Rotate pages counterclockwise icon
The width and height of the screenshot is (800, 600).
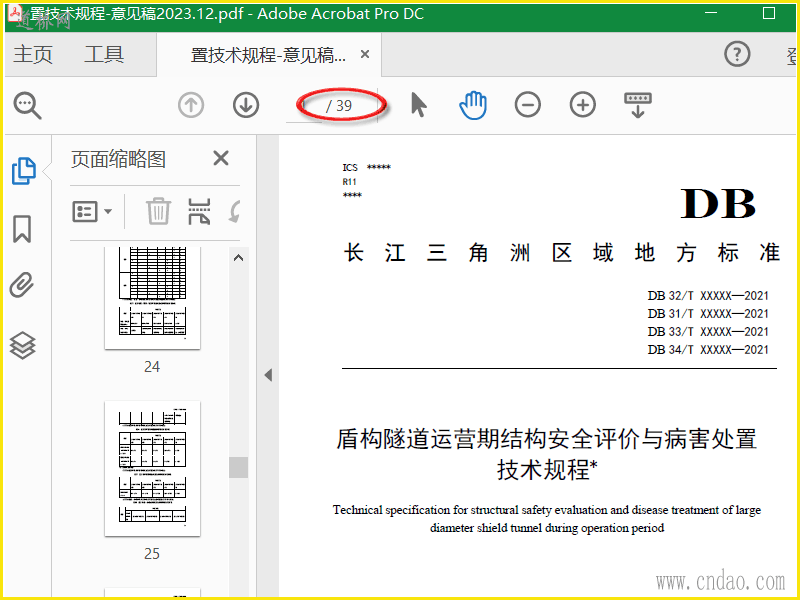[235, 211]
